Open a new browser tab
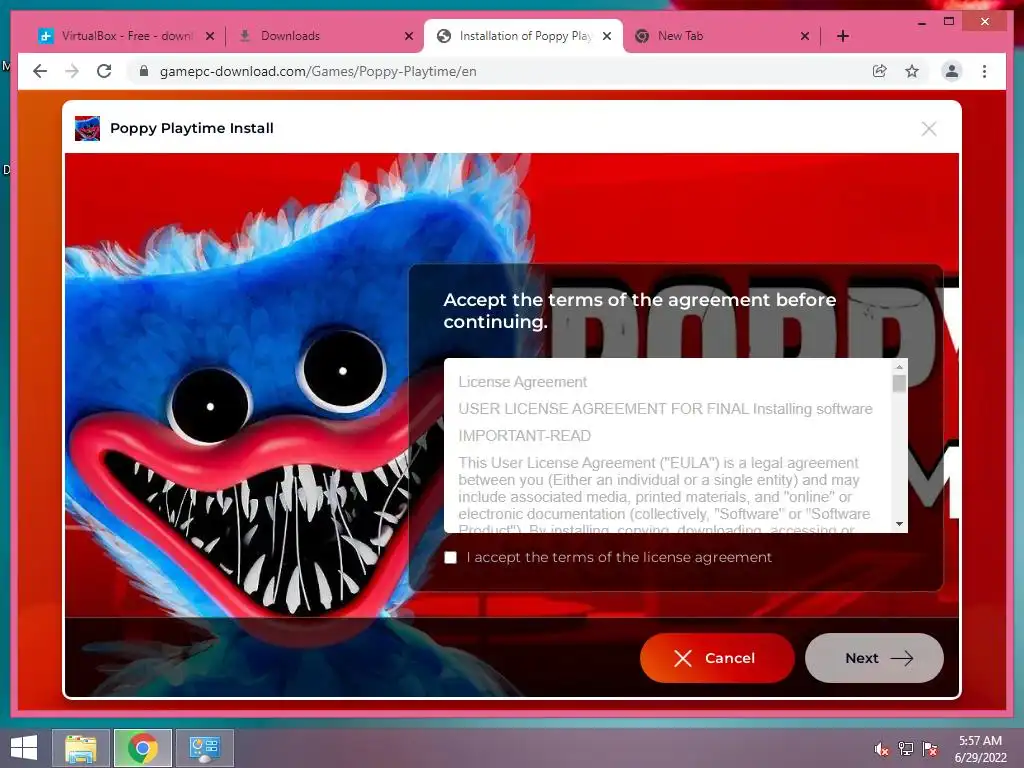Screen dimensions: 1024x768 click(x=842, y=37)
